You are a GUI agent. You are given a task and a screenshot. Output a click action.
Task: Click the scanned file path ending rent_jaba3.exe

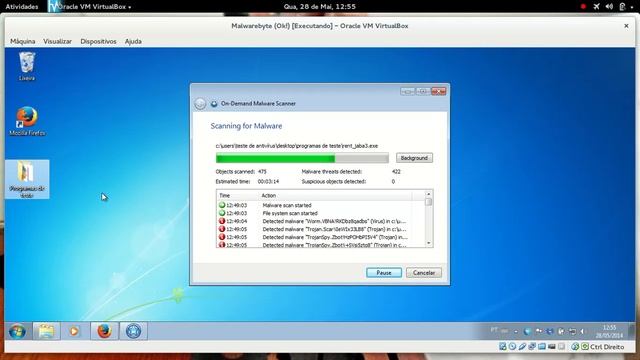[297, 146]
